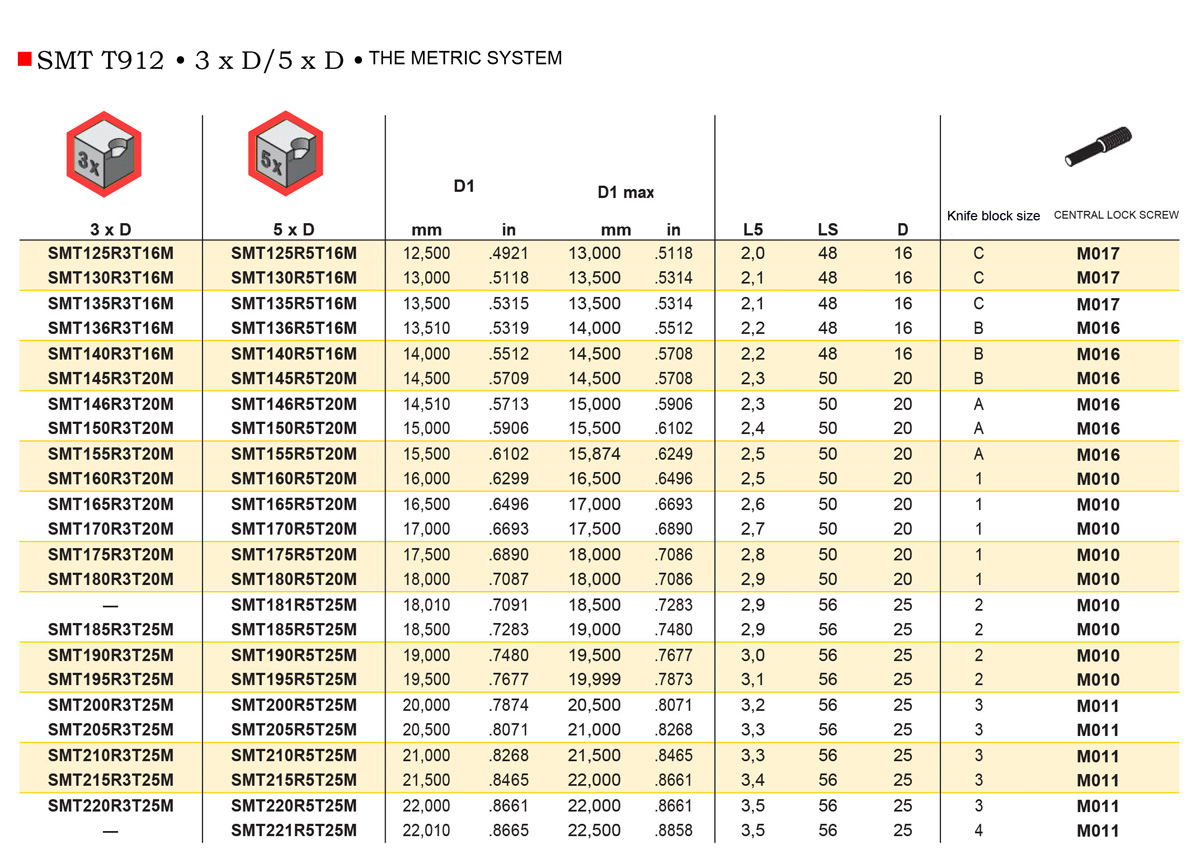Image resolution: width=1200 pixels, height=868 pixels.
Task: Click the red 5x hexagon drilling icon
Action: (x=286, y=155)
